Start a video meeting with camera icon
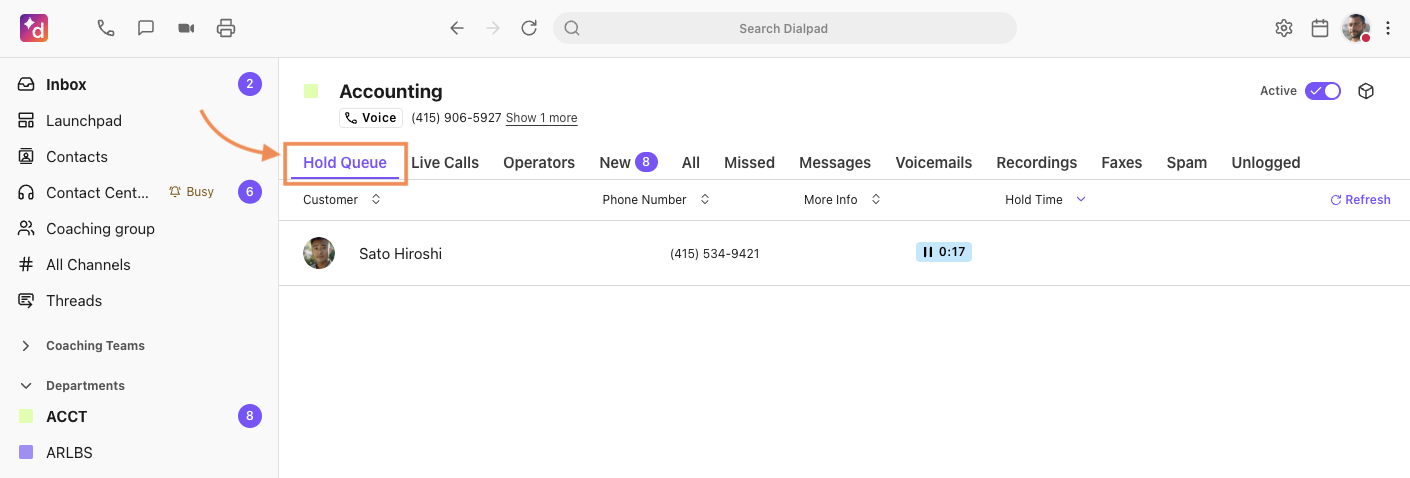Image resolution: width=1410 pixels, height=478 pixels. tap(186, 28)
